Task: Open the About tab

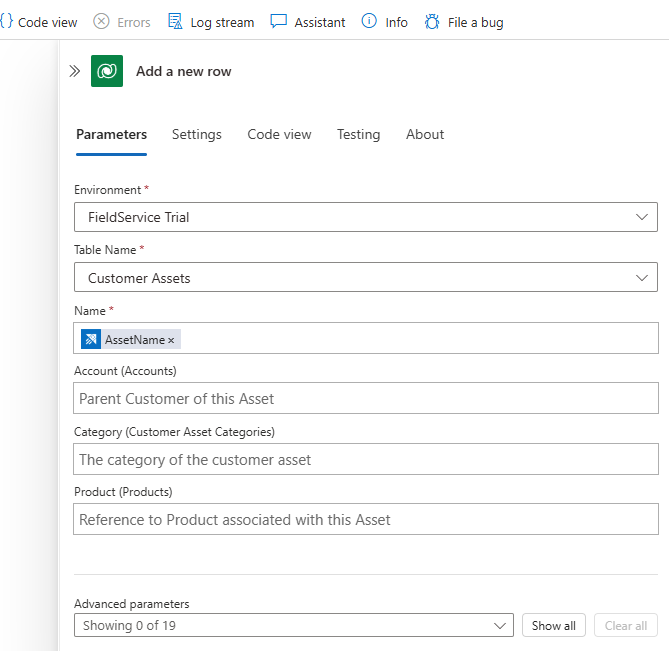Action: click(x=425, y=135)
